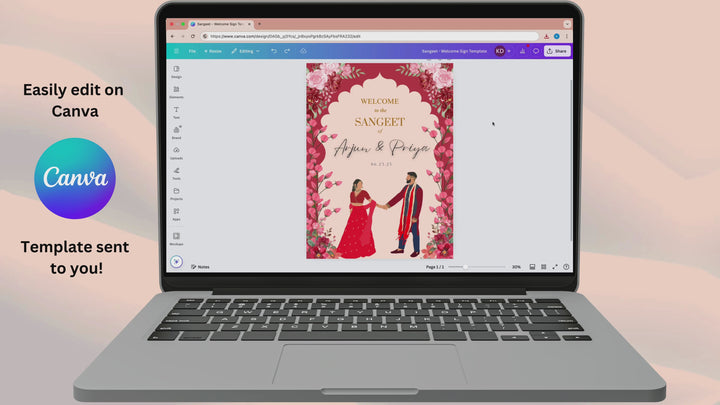
Task: Open the Tools panel in the sidebar
Action: point(176,174)
